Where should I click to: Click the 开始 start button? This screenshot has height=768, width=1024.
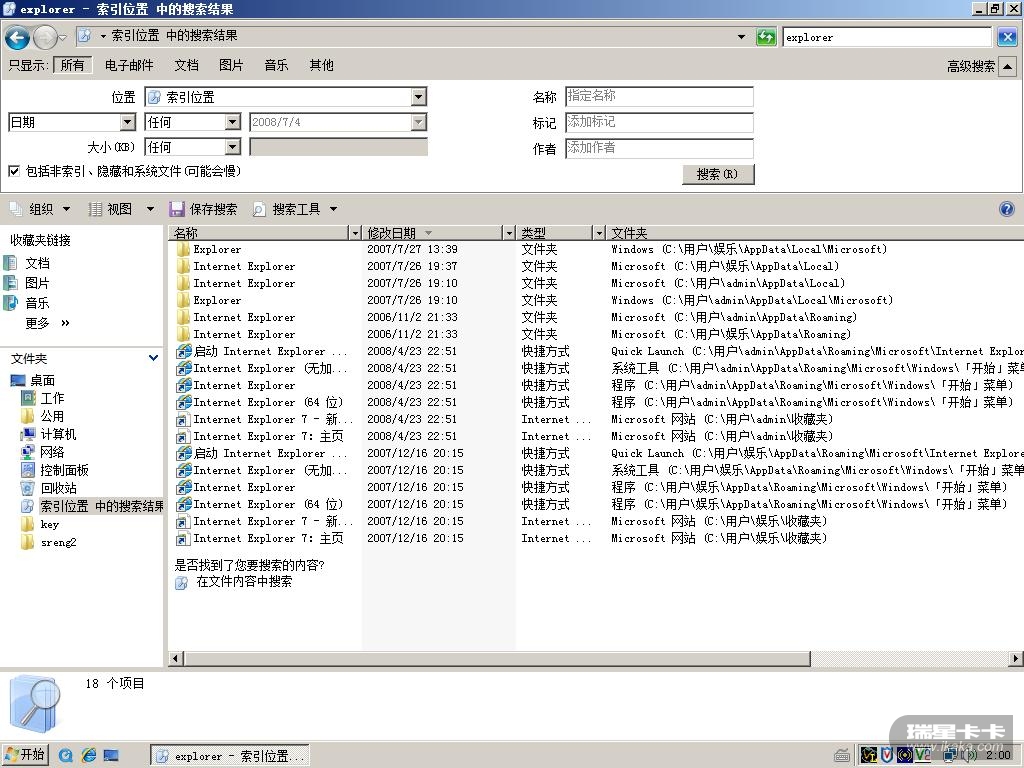pyautogui.click(x=25, y=755)
